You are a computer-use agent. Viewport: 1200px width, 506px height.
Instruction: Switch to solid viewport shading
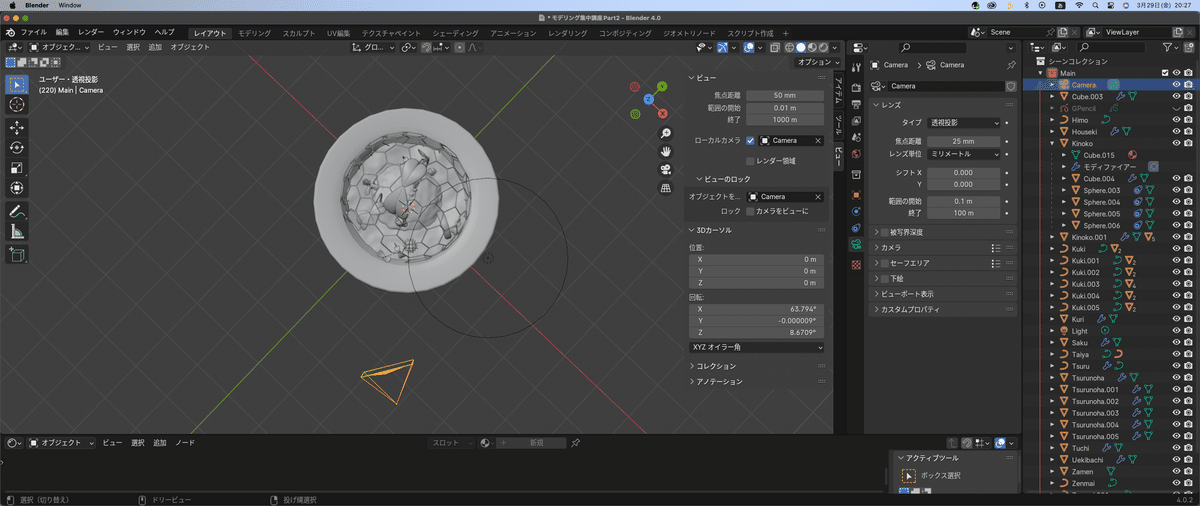(x=800, y=47)
